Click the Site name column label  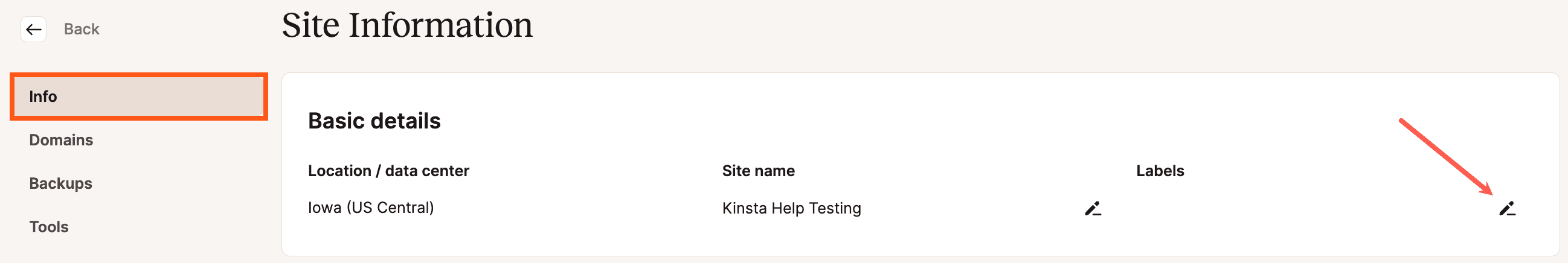coord(758,171)
